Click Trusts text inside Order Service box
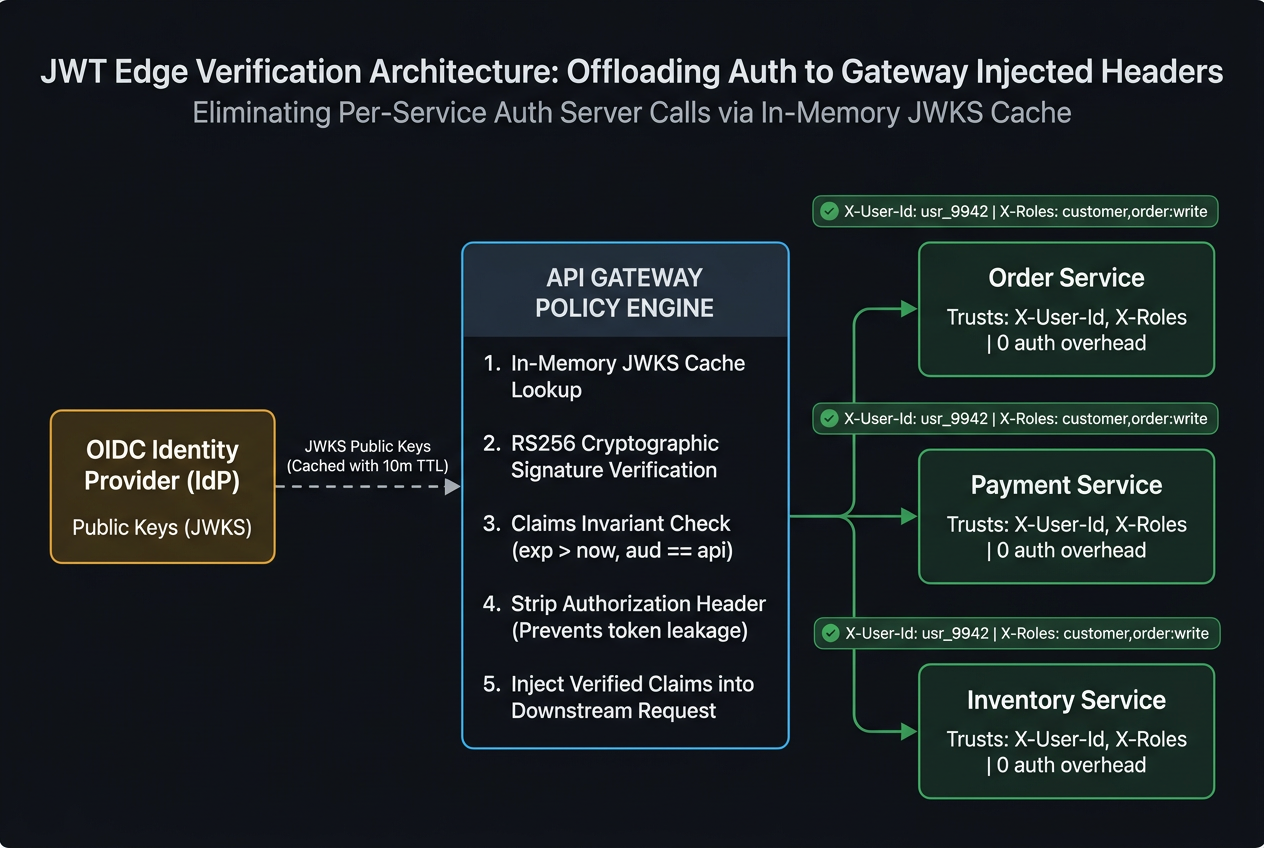 [x=1066, y=330]
